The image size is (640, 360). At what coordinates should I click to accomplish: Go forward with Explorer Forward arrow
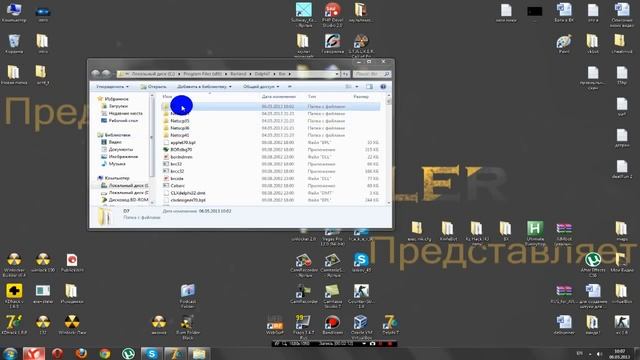[x=106, y=73]
